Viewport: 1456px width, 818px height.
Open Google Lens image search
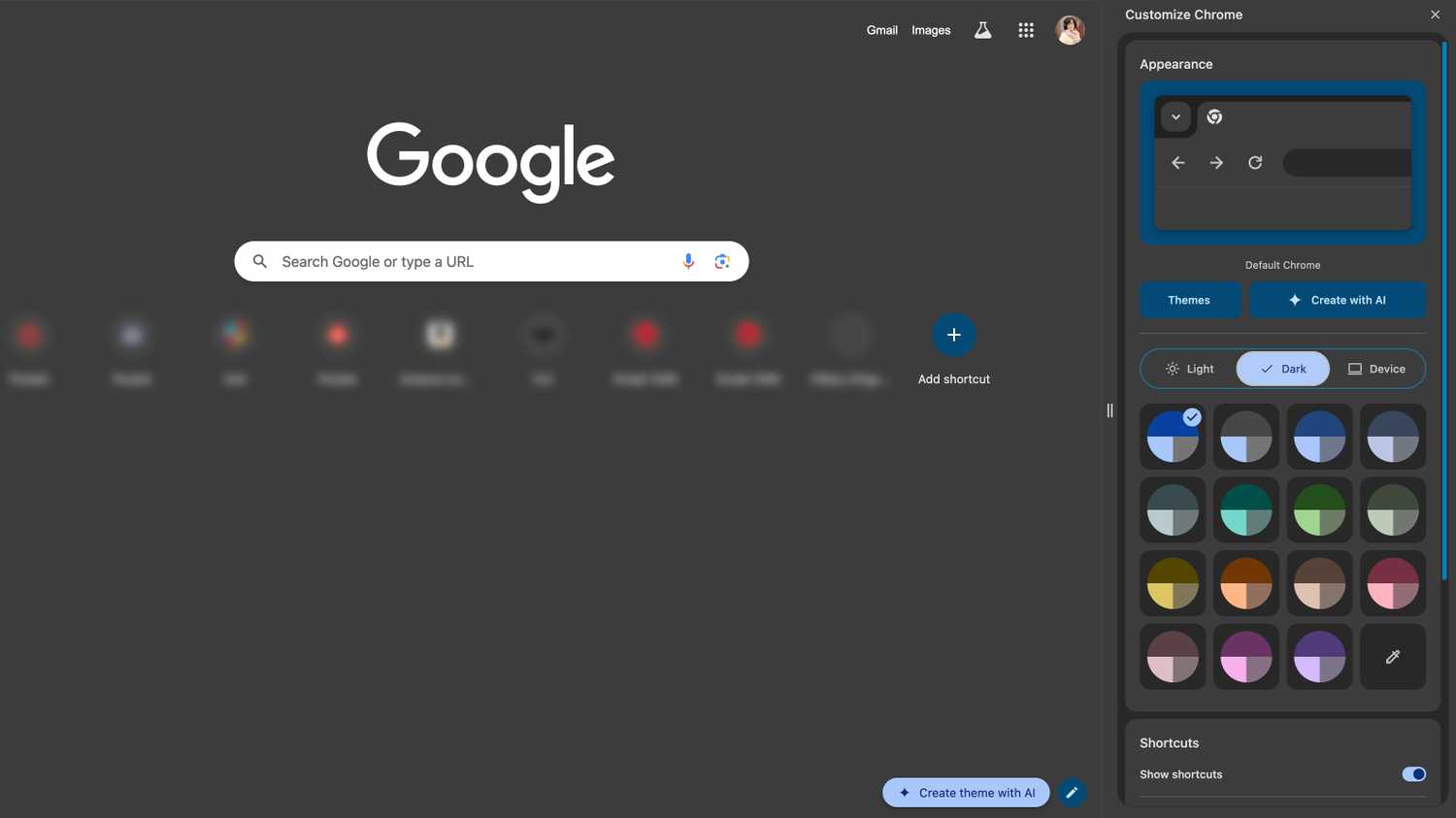pyautogui.click(x=722, y=262)
